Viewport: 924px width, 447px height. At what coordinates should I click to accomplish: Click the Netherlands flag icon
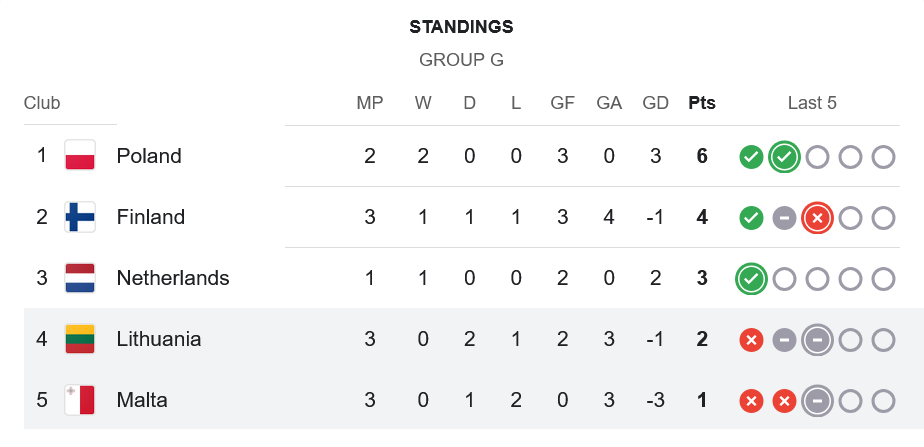pos(80,278)
